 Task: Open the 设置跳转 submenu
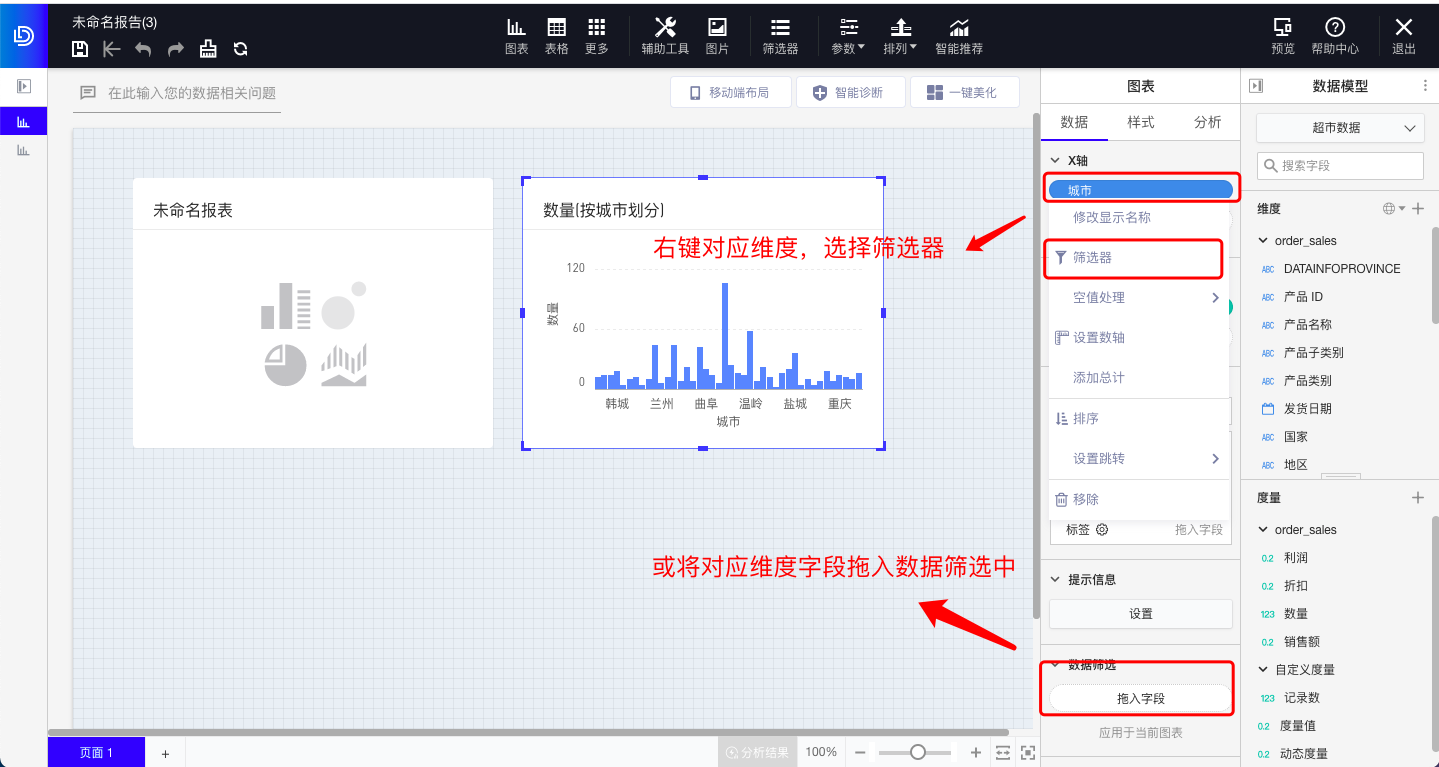coord(1138,458)
